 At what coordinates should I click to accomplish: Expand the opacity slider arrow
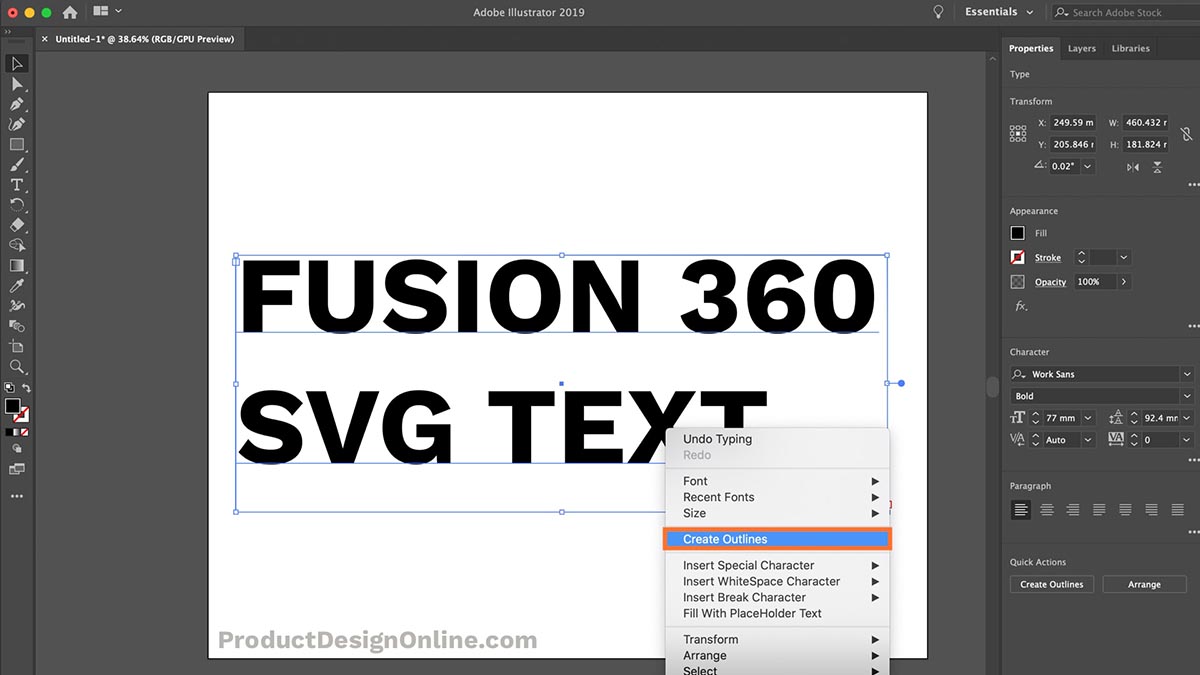[x=1124, y=282]
